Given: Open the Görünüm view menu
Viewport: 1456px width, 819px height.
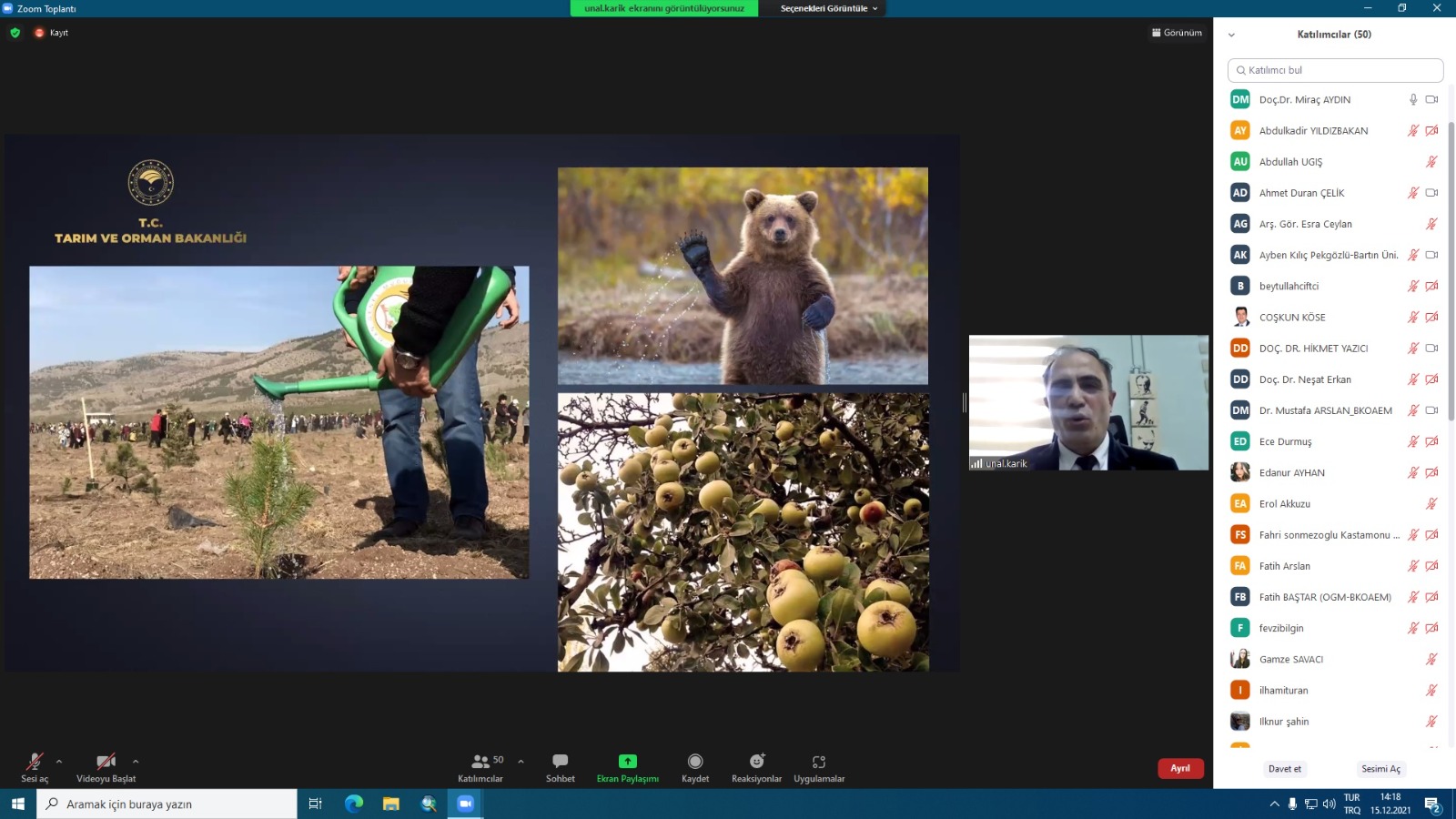Looking at the screenshot, I should coord(1177,33).
